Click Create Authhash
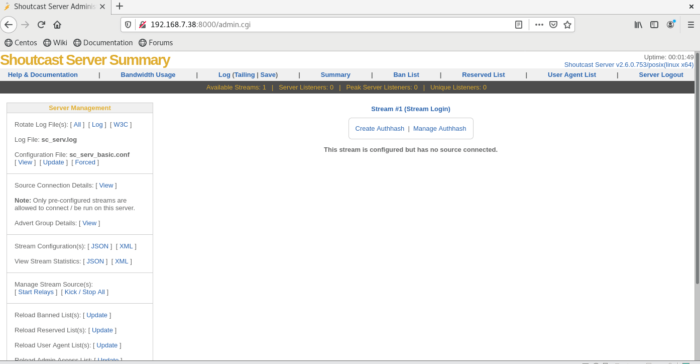The width and height of the screenshot is (700, 364). tap(379, 128)
